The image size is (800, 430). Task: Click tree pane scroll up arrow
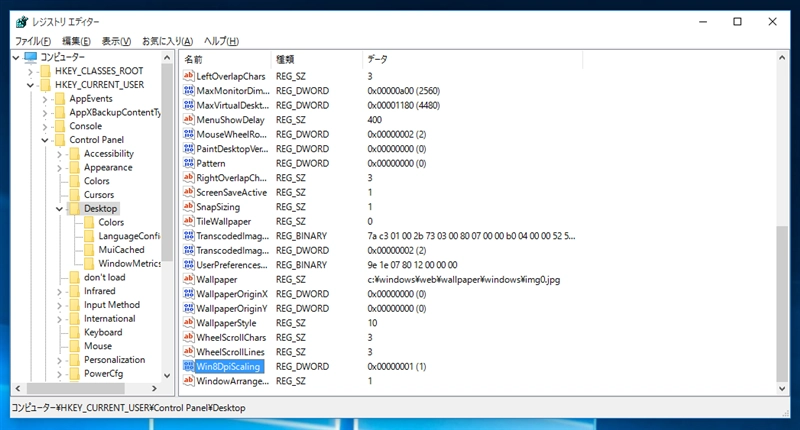coord(167,58)
